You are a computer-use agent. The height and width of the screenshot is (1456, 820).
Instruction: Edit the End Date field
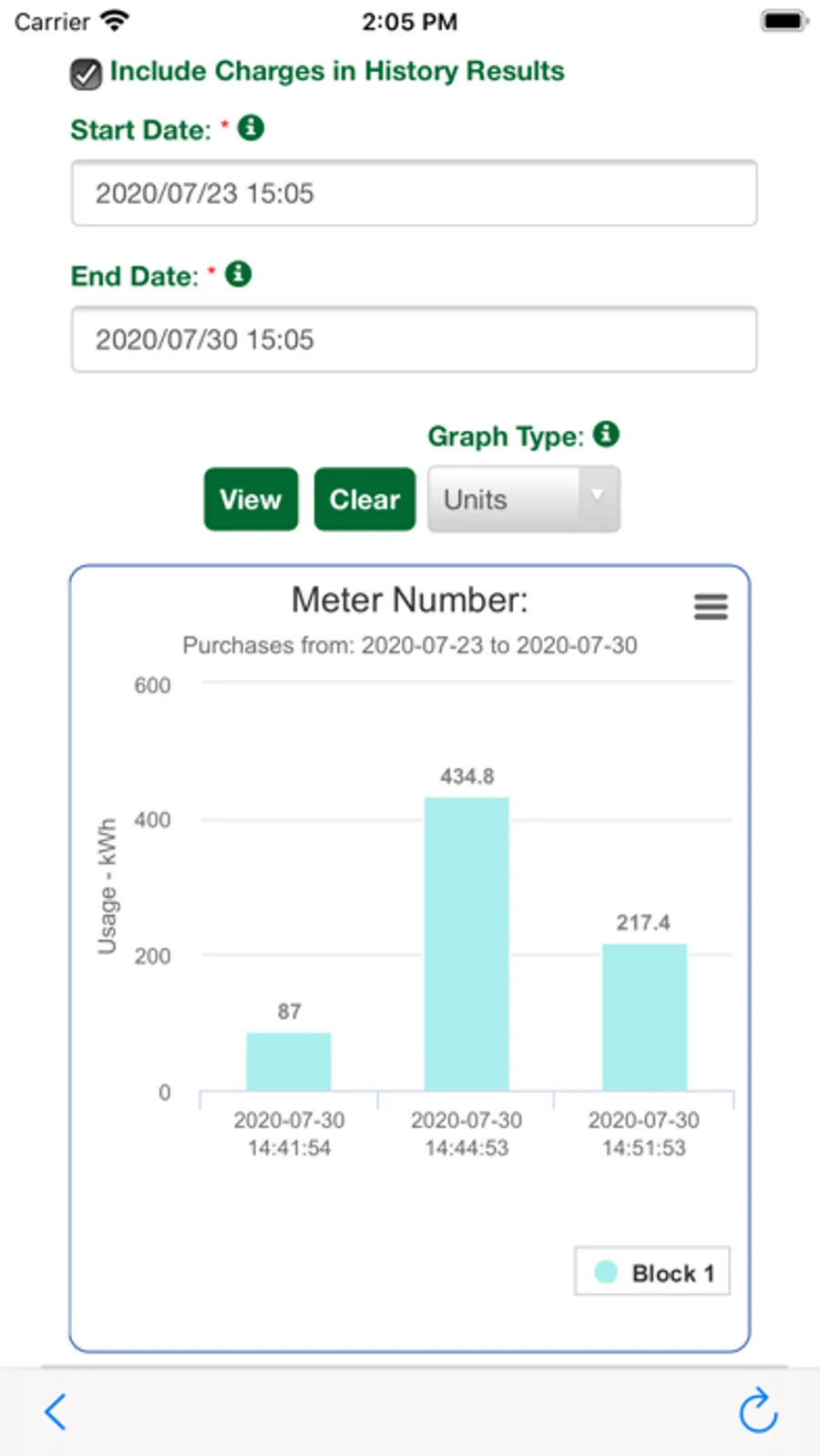click(x=414, y=339)
